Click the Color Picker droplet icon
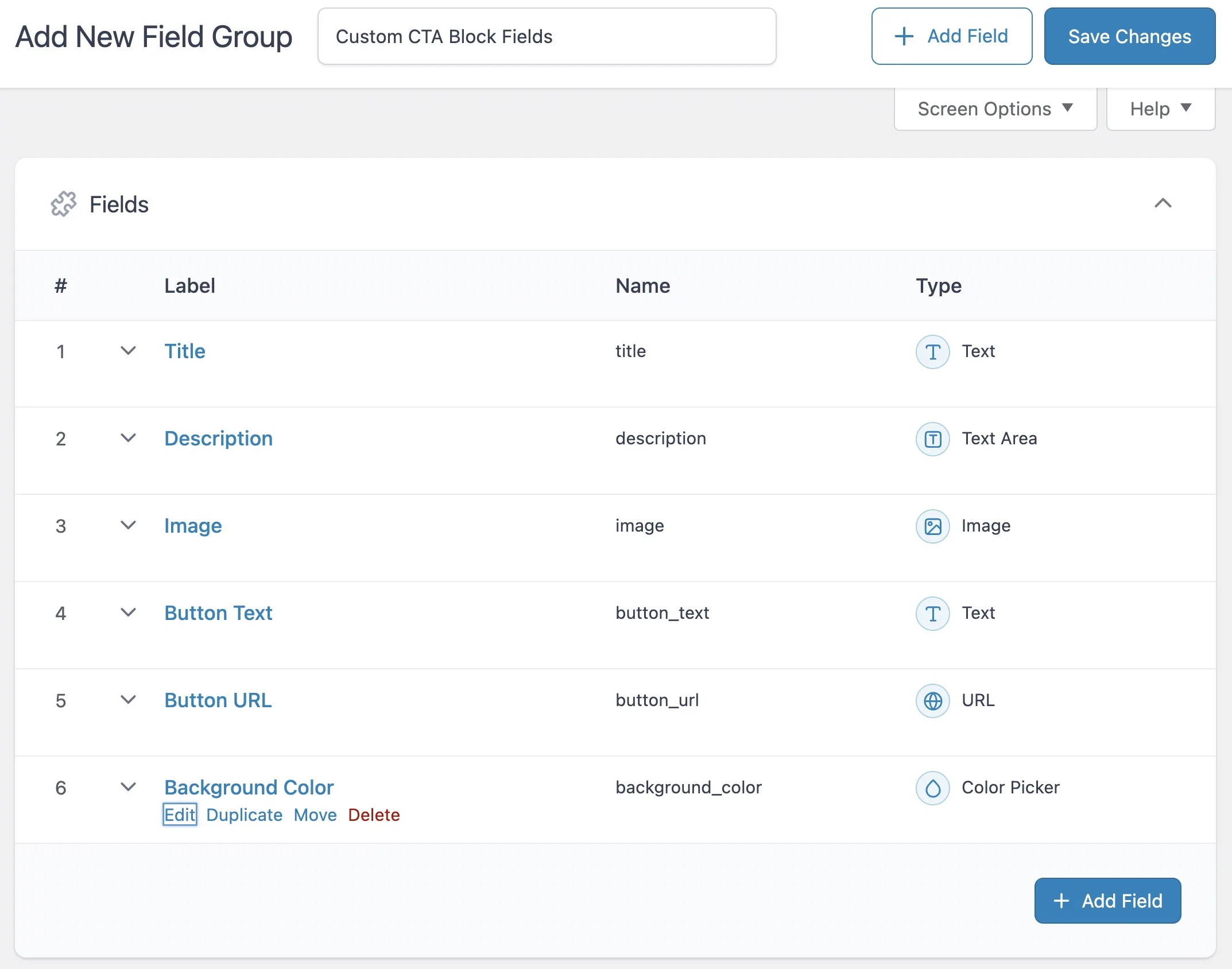This screenshot has height=969, width=1232. coord(932,788)
